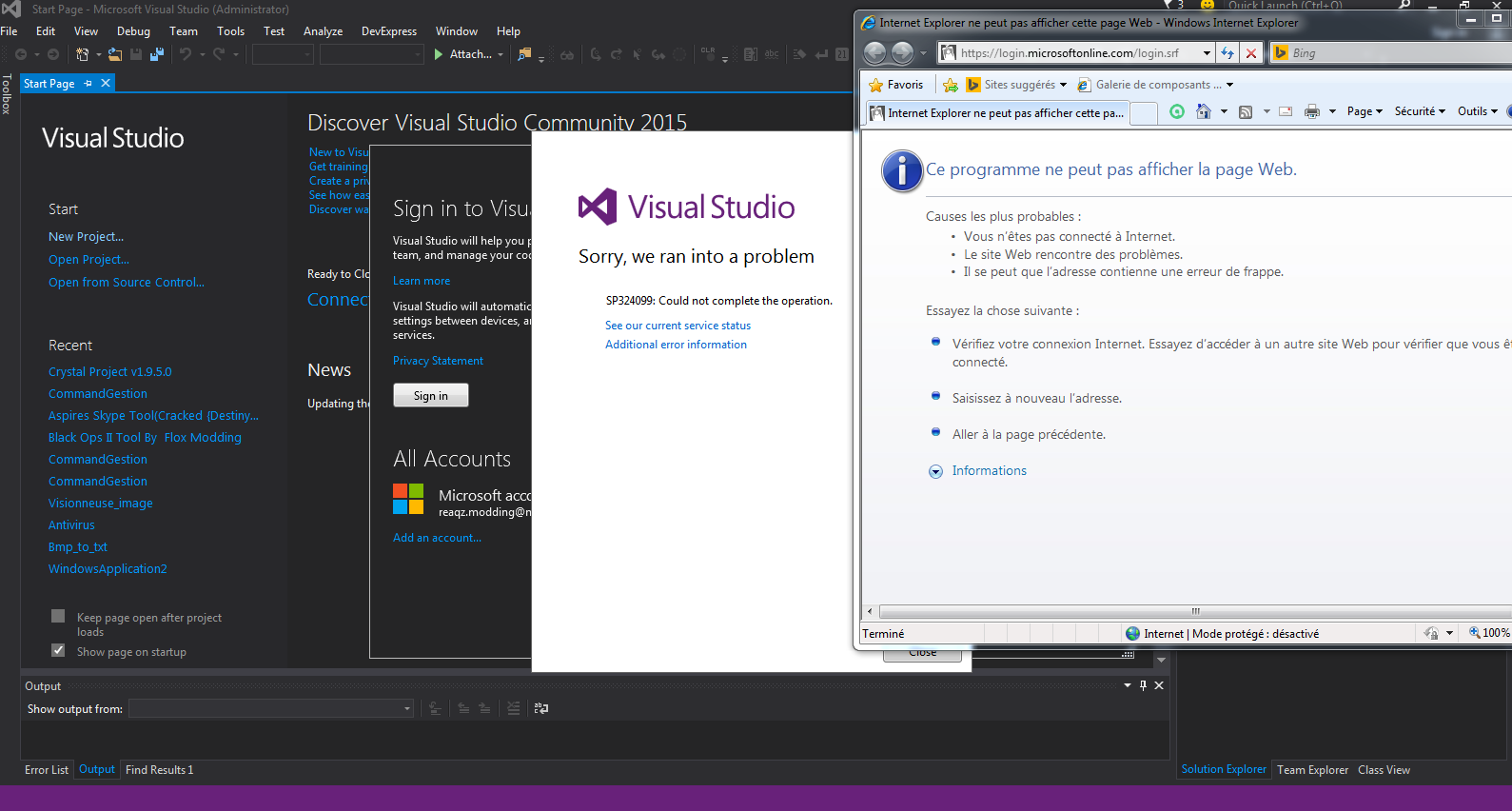Open recent project Crystal Project v1.9.5.0
The image size is (1512, 811).
pos(110,372)
